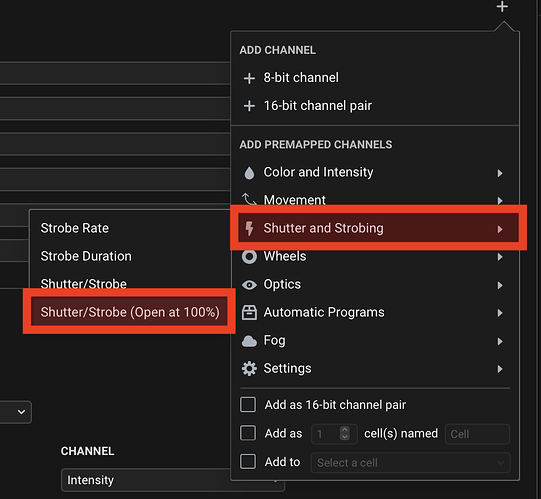Open the Wheels submenu

click(375, 256)
